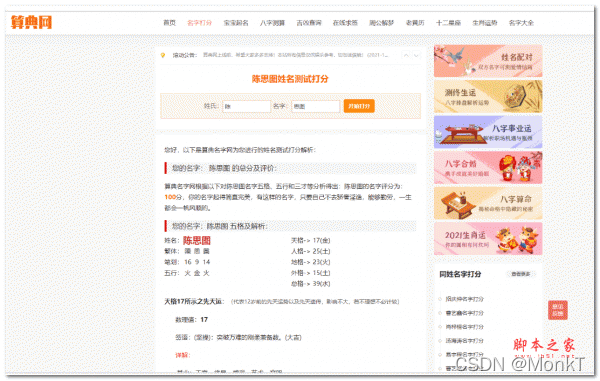The width and height of the screenshot is (600, 381).
Task: Show next announcement with down chevron
Action: click(416, 55)
